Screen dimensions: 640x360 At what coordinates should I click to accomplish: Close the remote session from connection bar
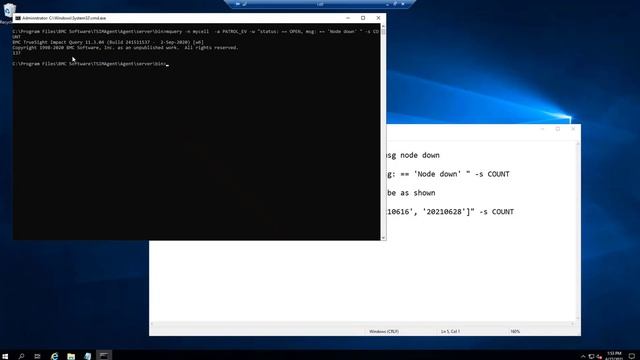[x=403, y=4]
